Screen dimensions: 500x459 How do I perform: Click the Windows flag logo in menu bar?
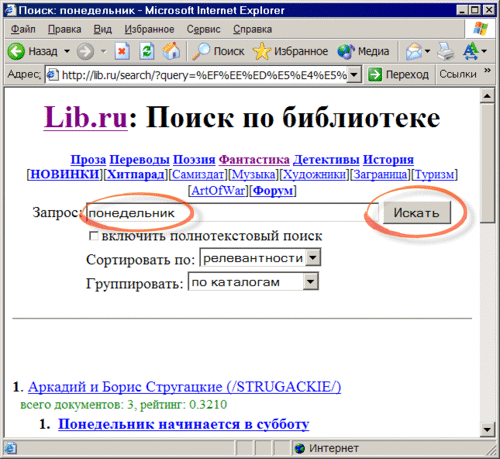pos(480,29)
